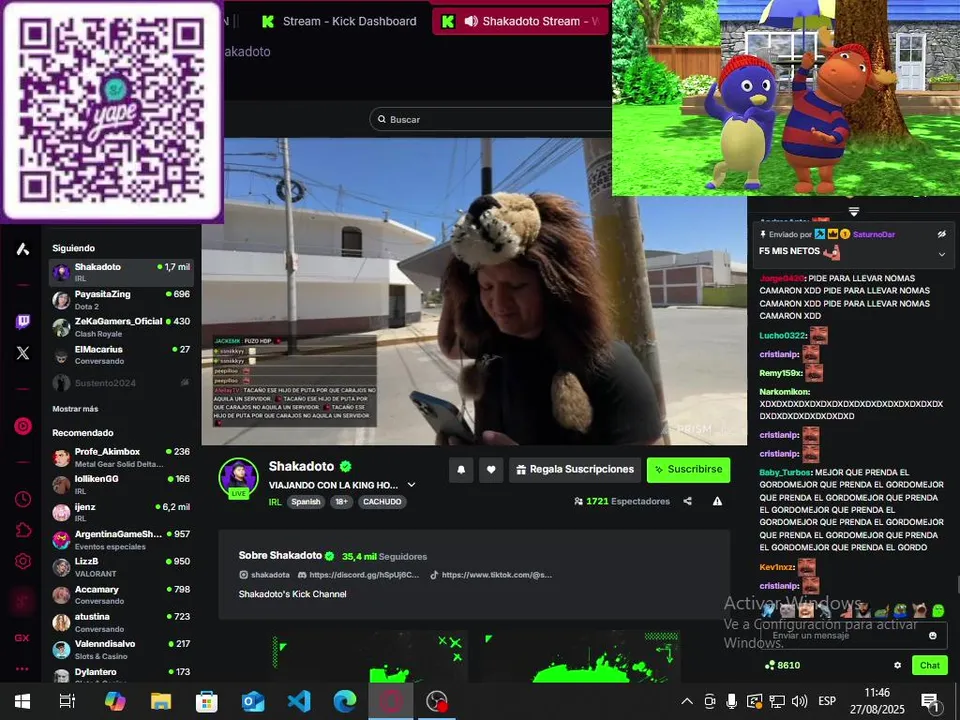960x720 pixels.
Task: Open Visual Studio Code from the taskbar
Action: click(299, 701)
